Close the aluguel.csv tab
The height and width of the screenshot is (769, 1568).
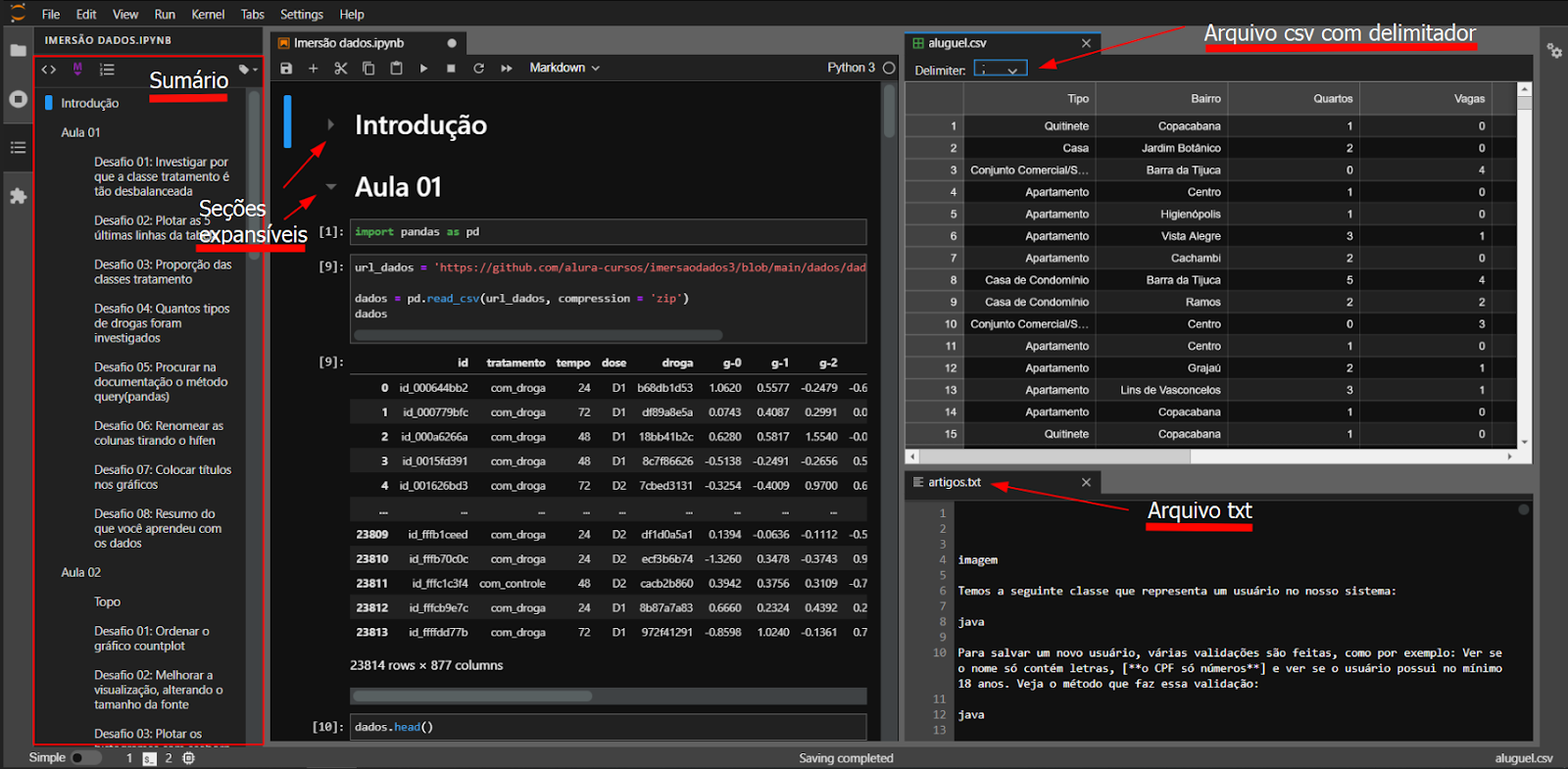coord(1086,43)
